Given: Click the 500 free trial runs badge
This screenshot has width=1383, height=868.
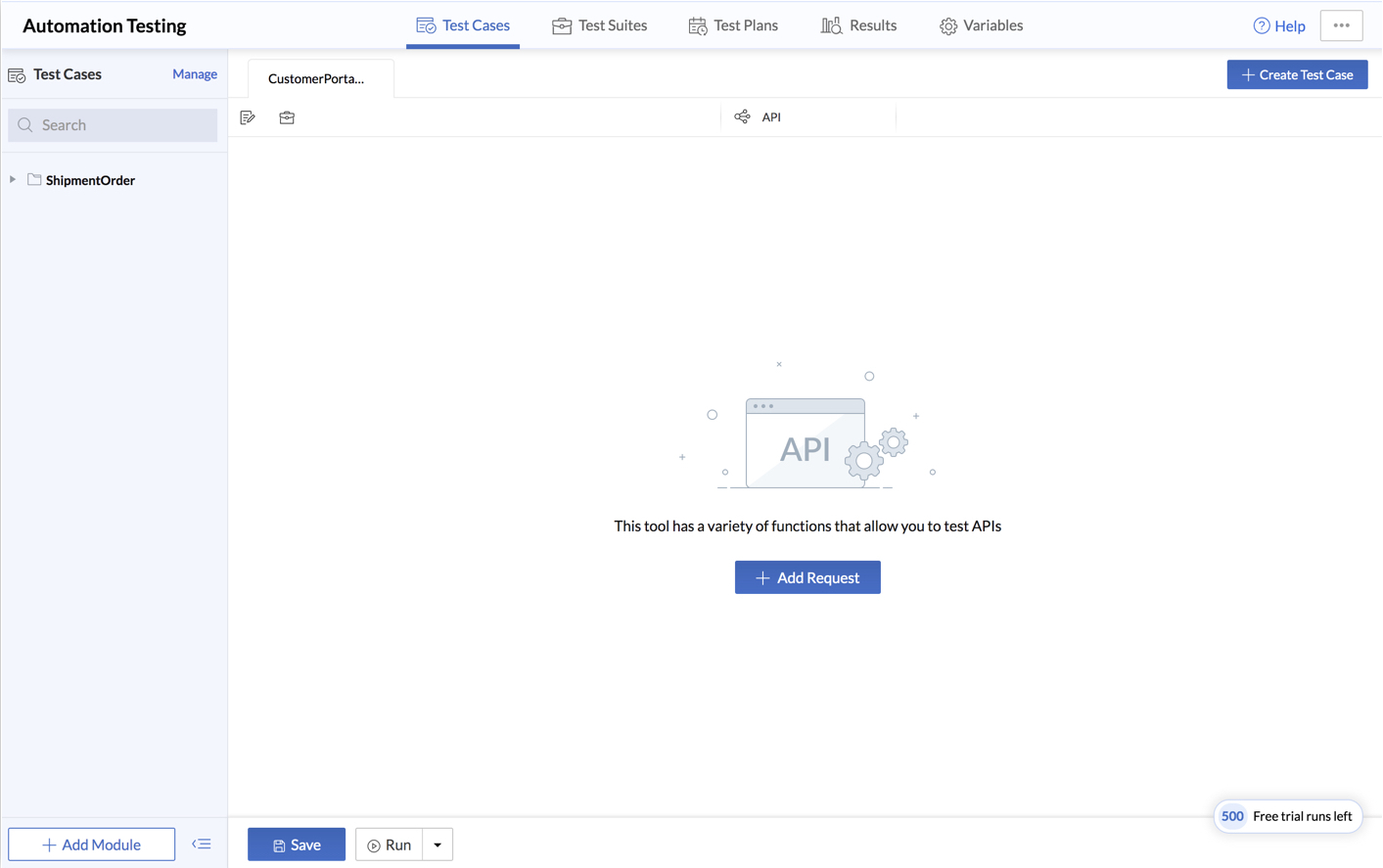Looking at the screenshot, I should click(1288, 816).
